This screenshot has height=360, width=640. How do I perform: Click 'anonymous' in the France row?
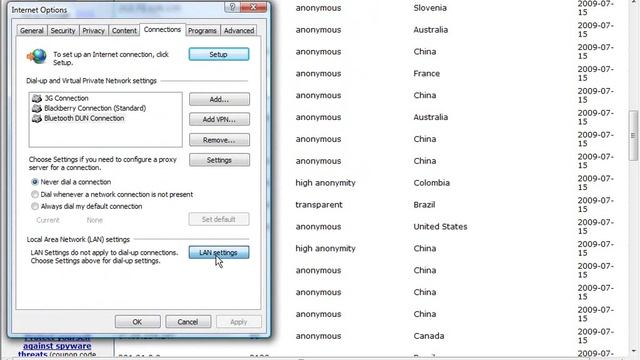(x=318, y=73)
